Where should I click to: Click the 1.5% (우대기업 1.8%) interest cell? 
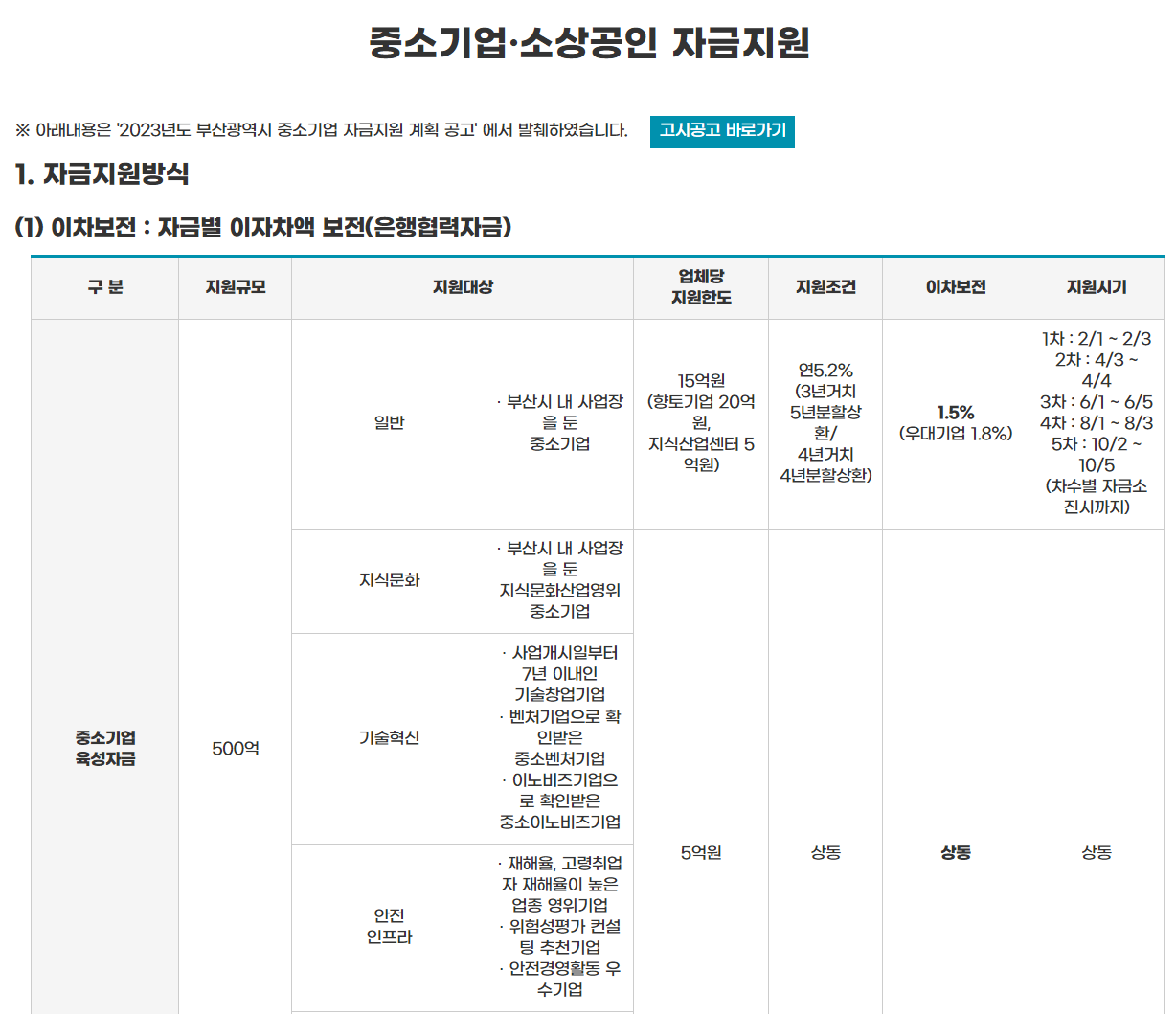955,421
